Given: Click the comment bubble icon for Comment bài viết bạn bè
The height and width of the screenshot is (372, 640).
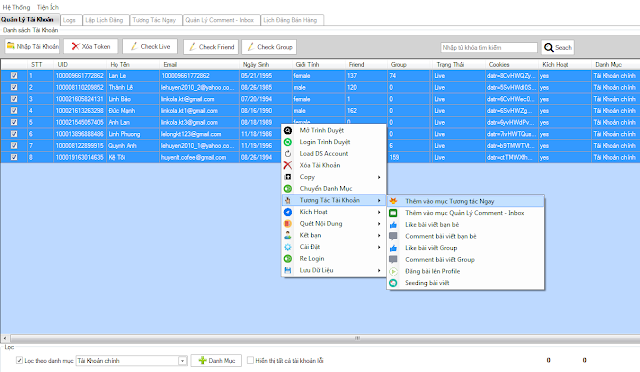Looking at the screenshot, I should [393, 236].
